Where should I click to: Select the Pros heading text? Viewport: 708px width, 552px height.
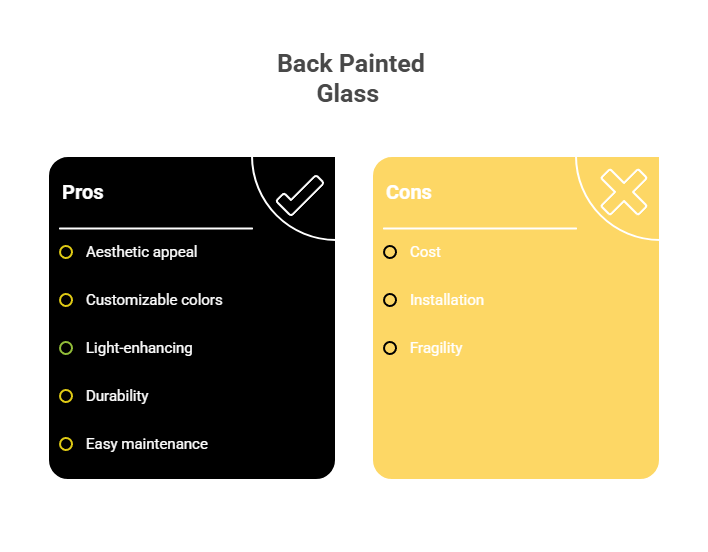tap(83, 192)
